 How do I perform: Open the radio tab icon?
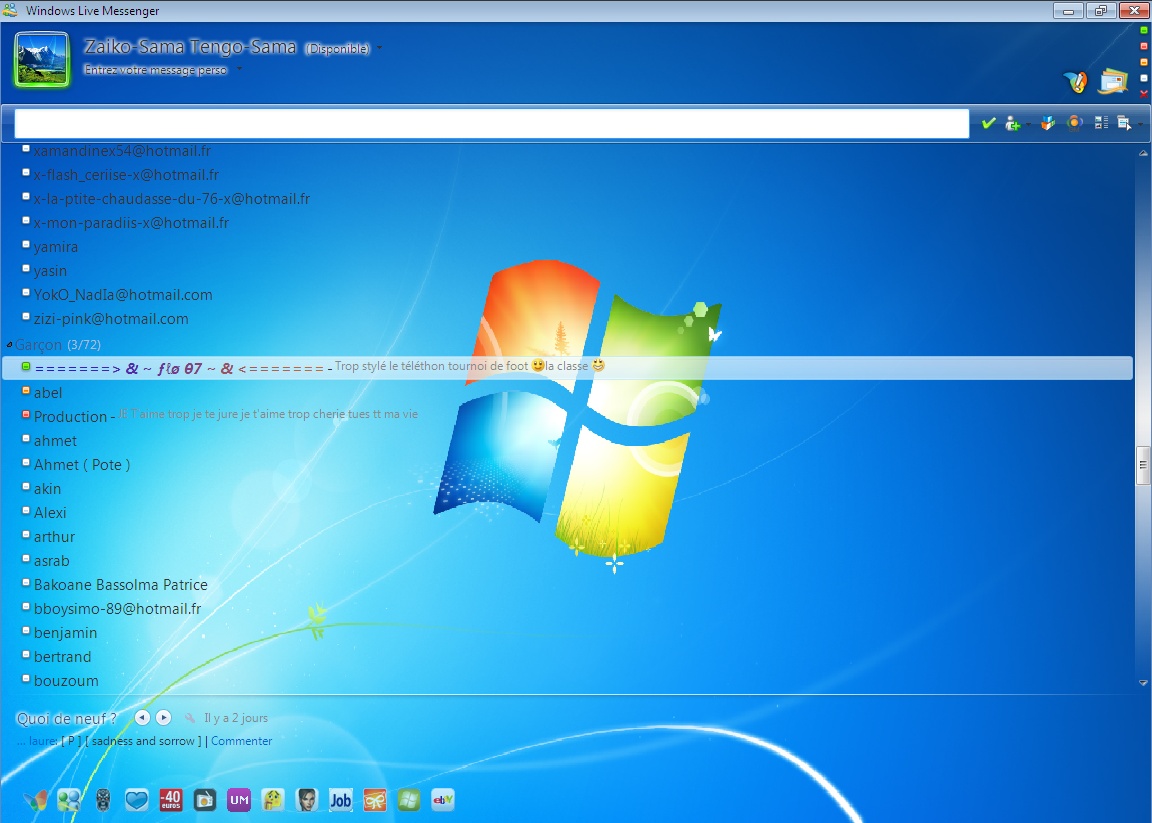coord(205,799)
